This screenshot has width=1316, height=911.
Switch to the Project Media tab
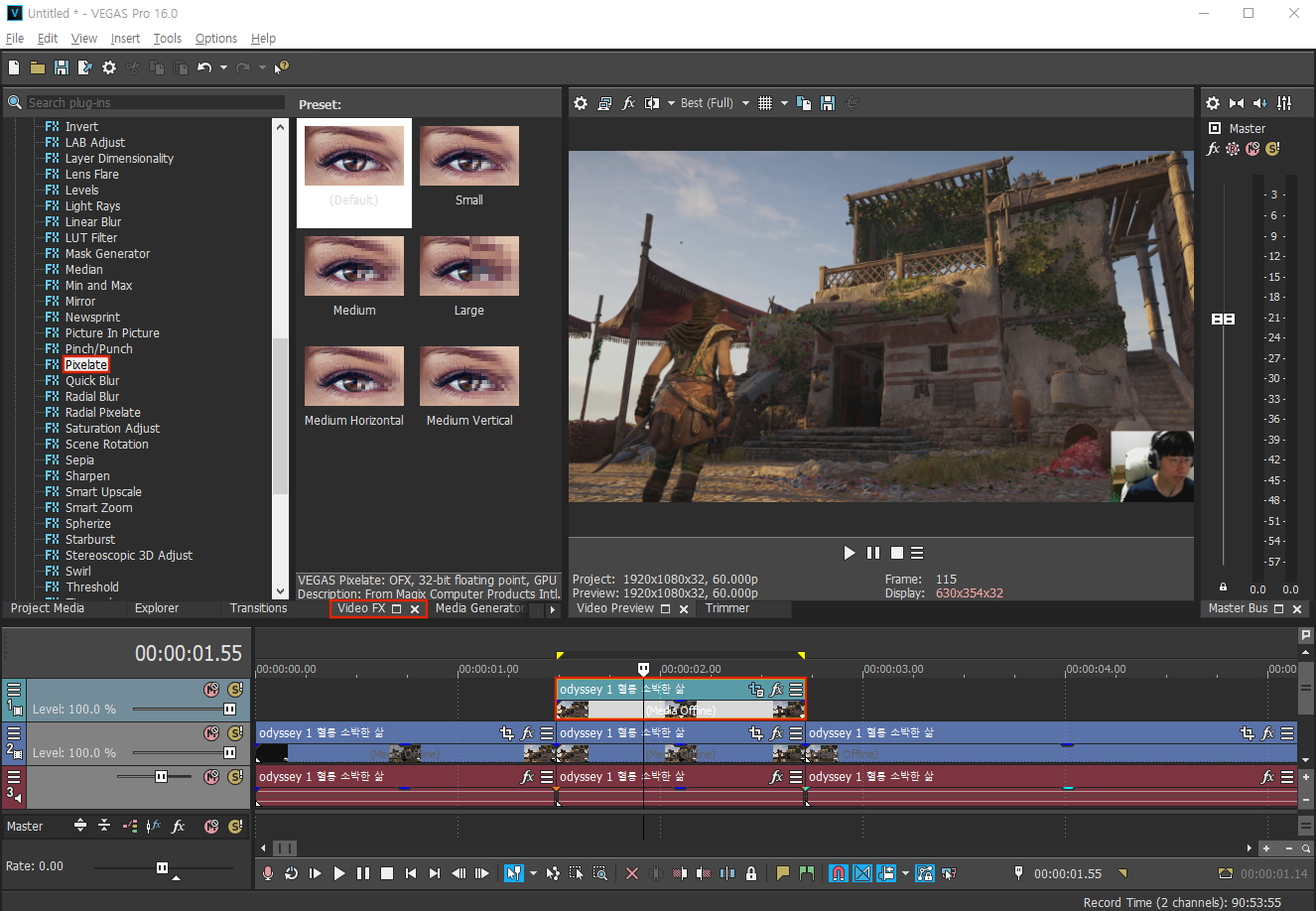point(48,608)
